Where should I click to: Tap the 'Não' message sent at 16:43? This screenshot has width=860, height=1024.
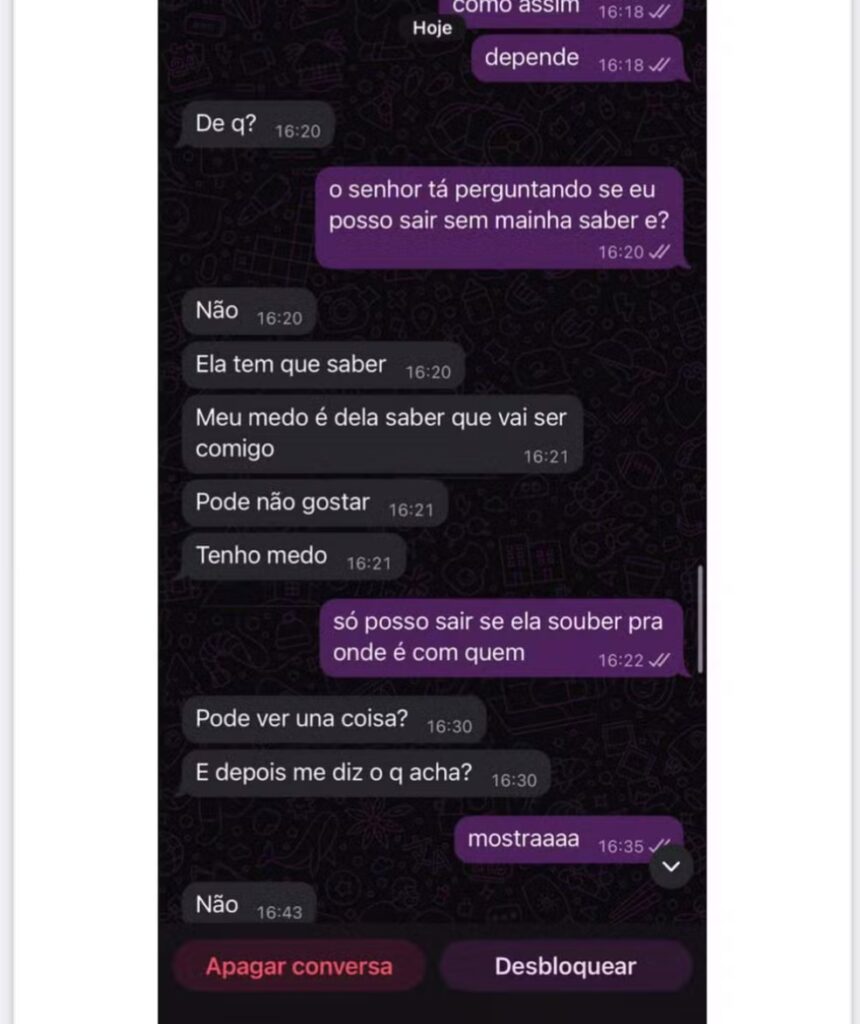pyautogui.click(x=249, y=904)
